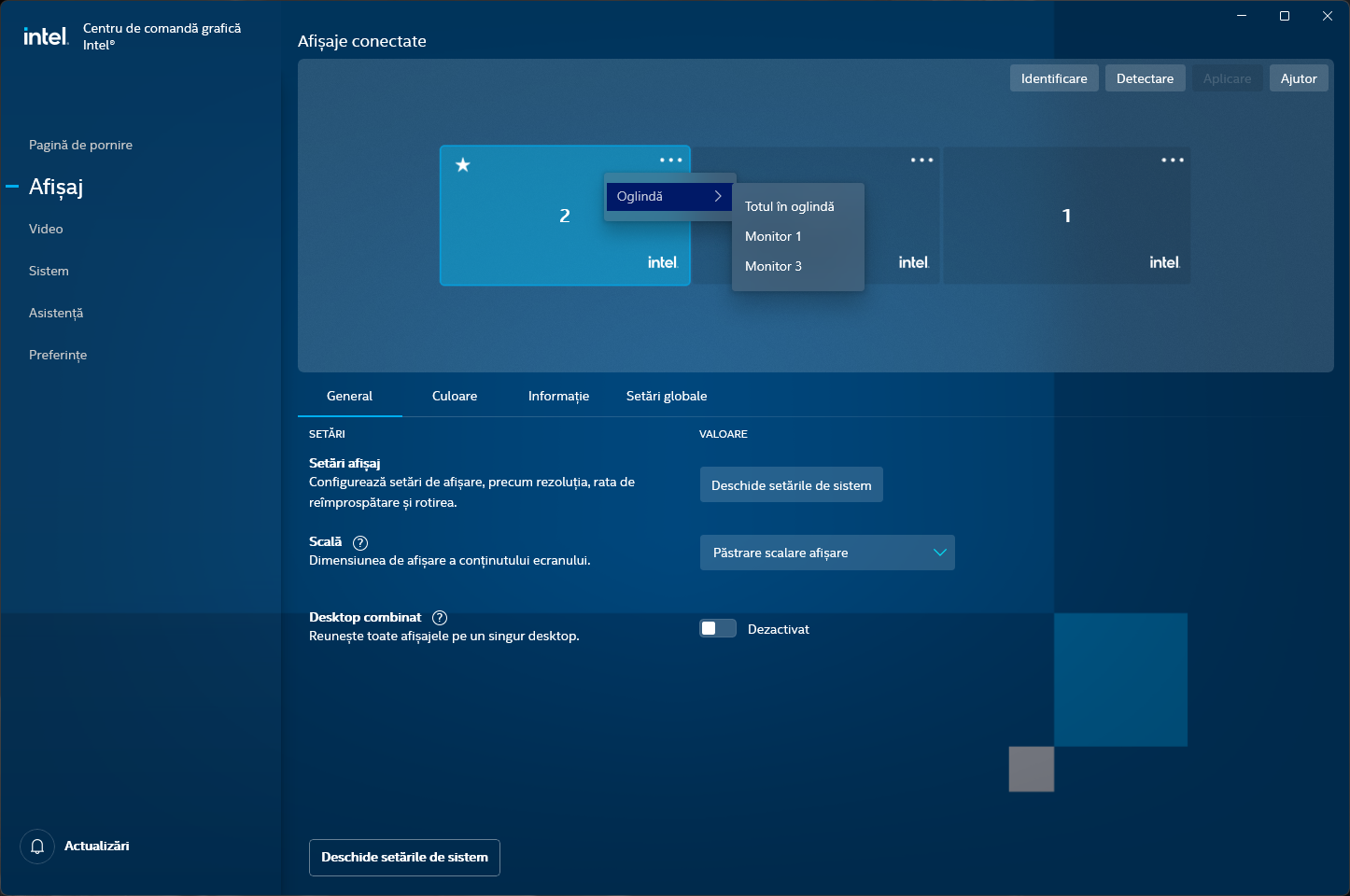Viewport: 1350px width, 896px height.
Task: Collapse the Afișaj sidebar section
Action: point(12,187)
